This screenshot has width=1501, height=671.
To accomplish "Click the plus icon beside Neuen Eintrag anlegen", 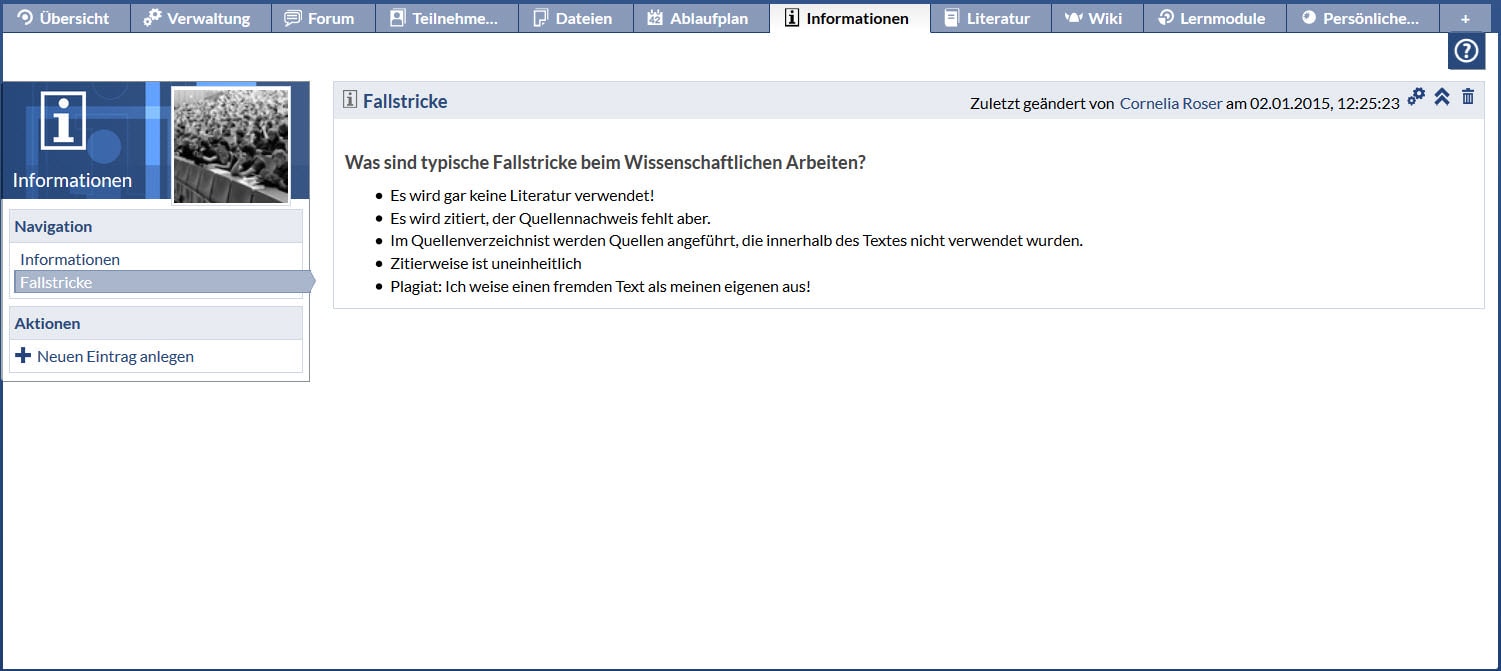I will (24, 356).
